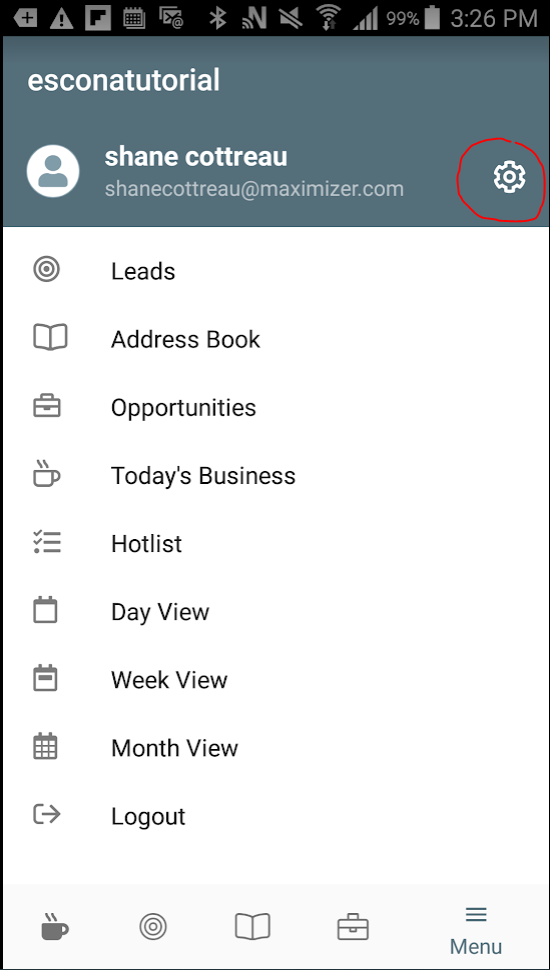This screenshot has width=550, height=970.
Task: Go to Day View
Action: 275,611
